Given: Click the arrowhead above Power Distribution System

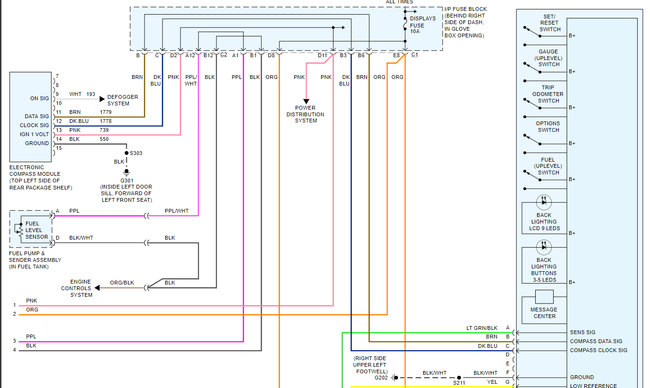Looking at the screenshot, I should 306,101.
